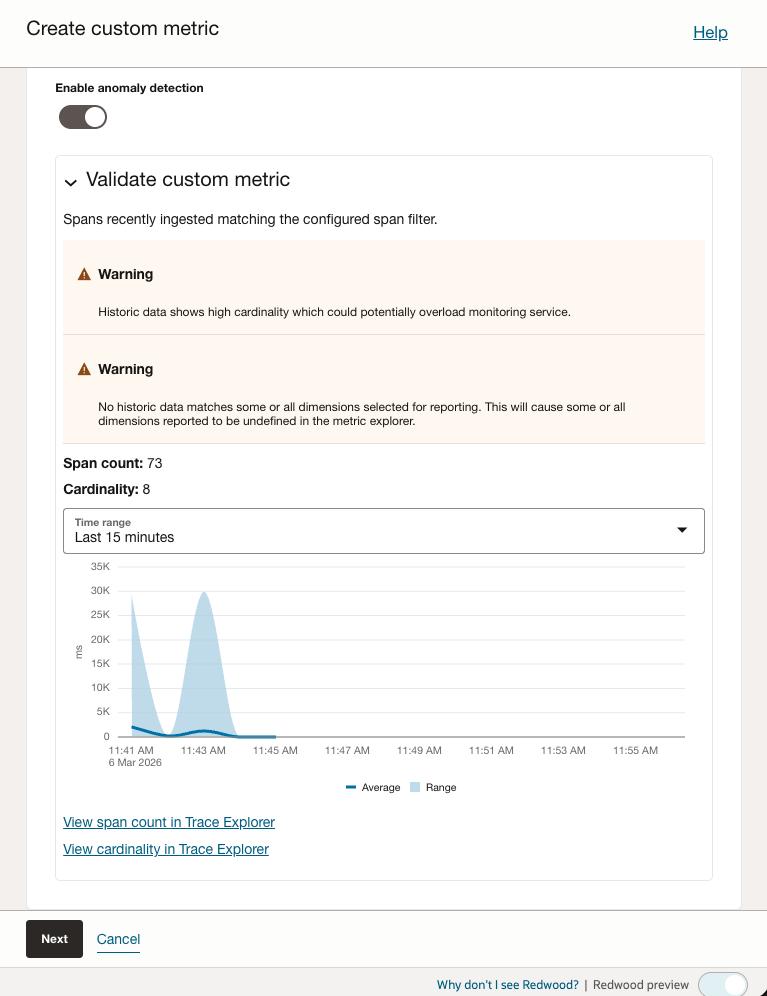Click the warning triangle on the high cardinality alert

(85, 273)
